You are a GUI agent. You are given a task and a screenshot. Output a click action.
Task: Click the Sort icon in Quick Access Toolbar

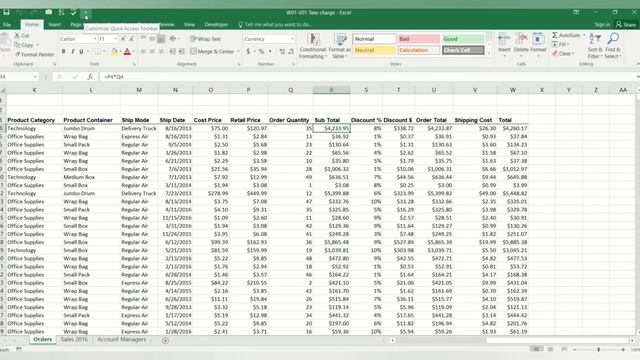tap(61, 13)
